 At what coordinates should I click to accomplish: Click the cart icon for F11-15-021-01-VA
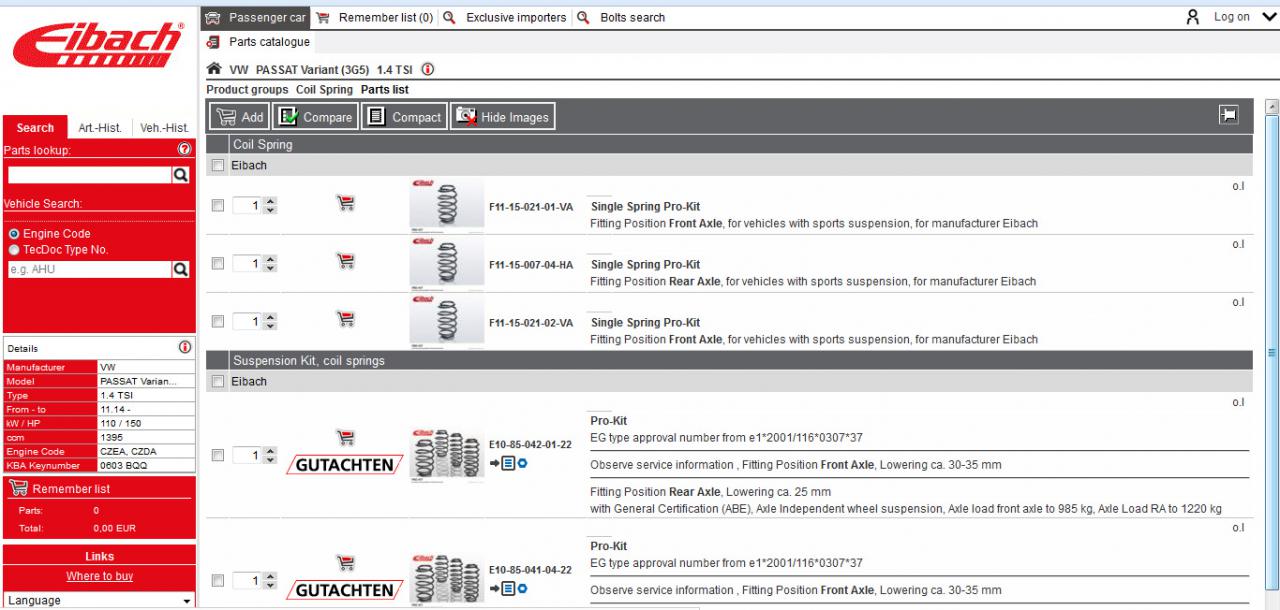point(346,204)
